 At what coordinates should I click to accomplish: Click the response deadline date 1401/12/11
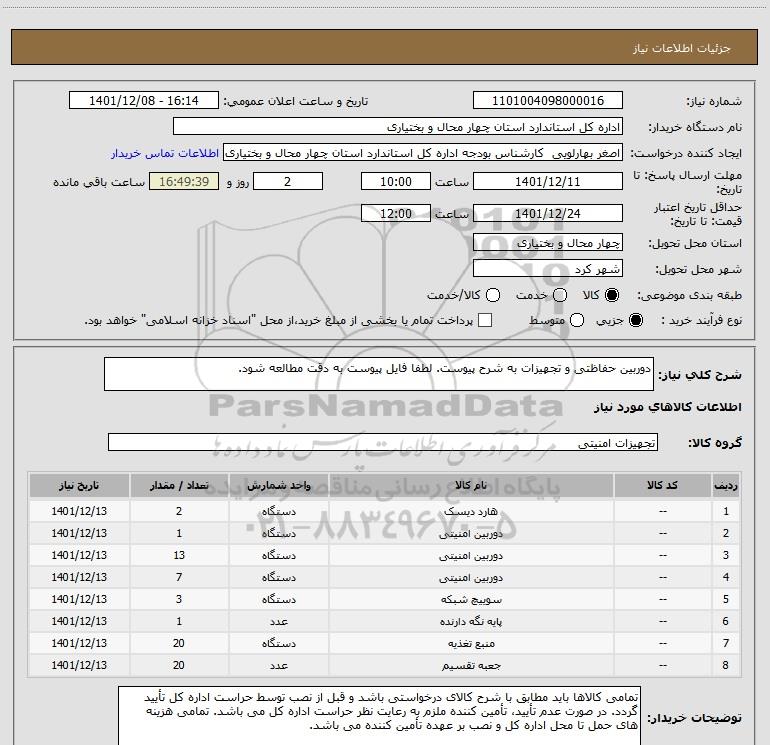(x=548, y=181)
